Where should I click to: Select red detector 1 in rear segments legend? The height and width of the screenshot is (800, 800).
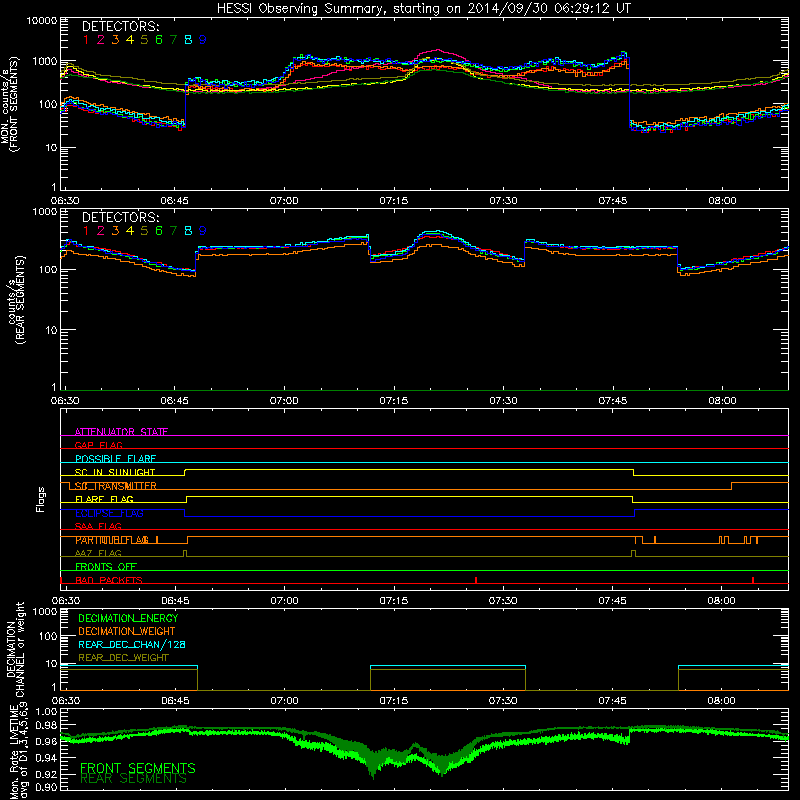pos(86,231)
